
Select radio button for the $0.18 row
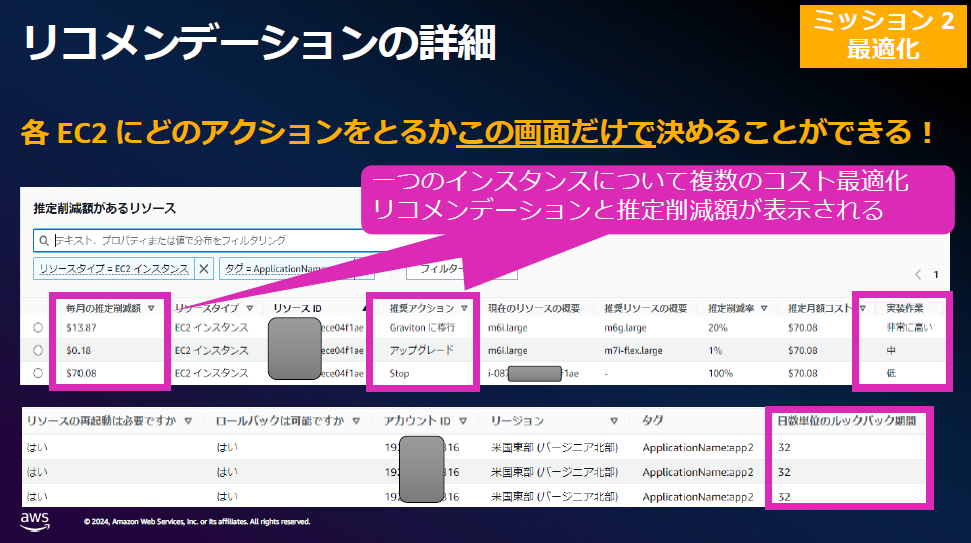pyautogui.click(x=38, y=350)
